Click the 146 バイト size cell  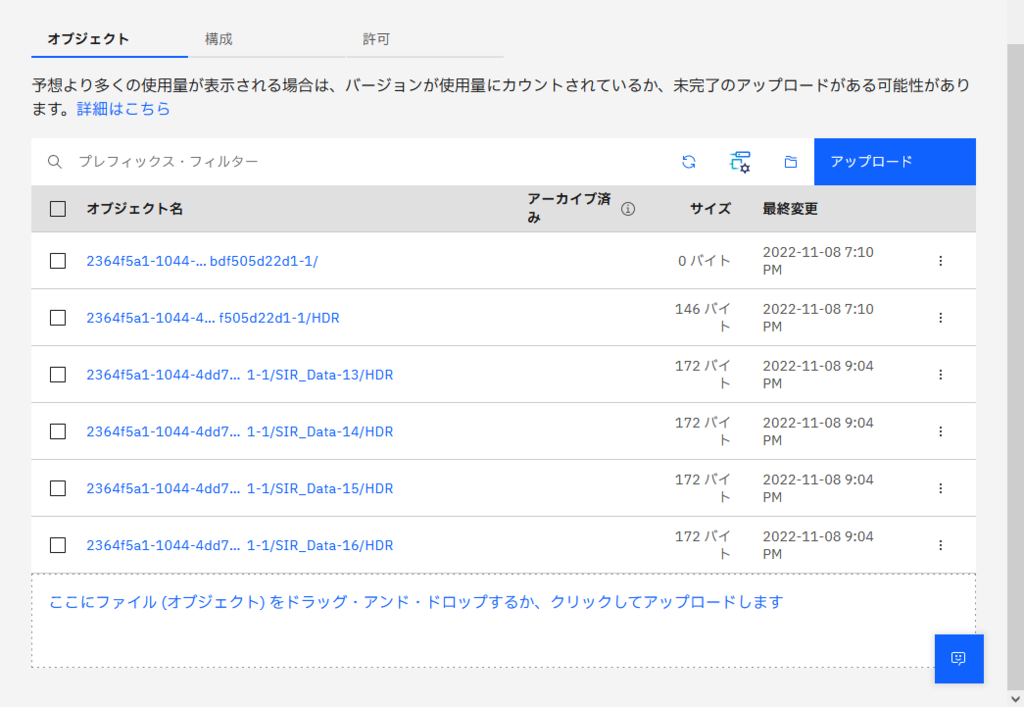[703, 318]
